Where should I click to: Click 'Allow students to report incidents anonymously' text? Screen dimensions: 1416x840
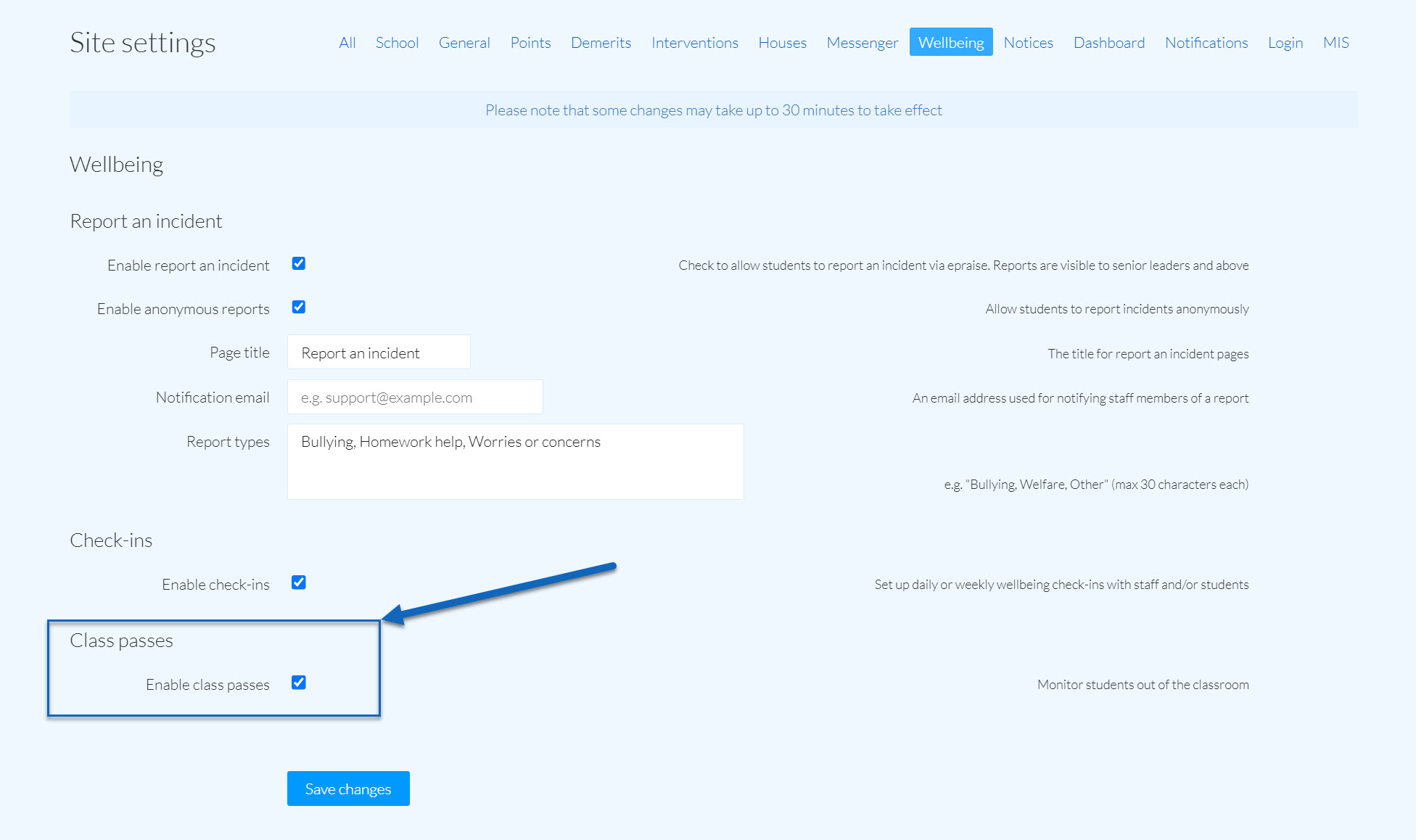[1116, 309]
